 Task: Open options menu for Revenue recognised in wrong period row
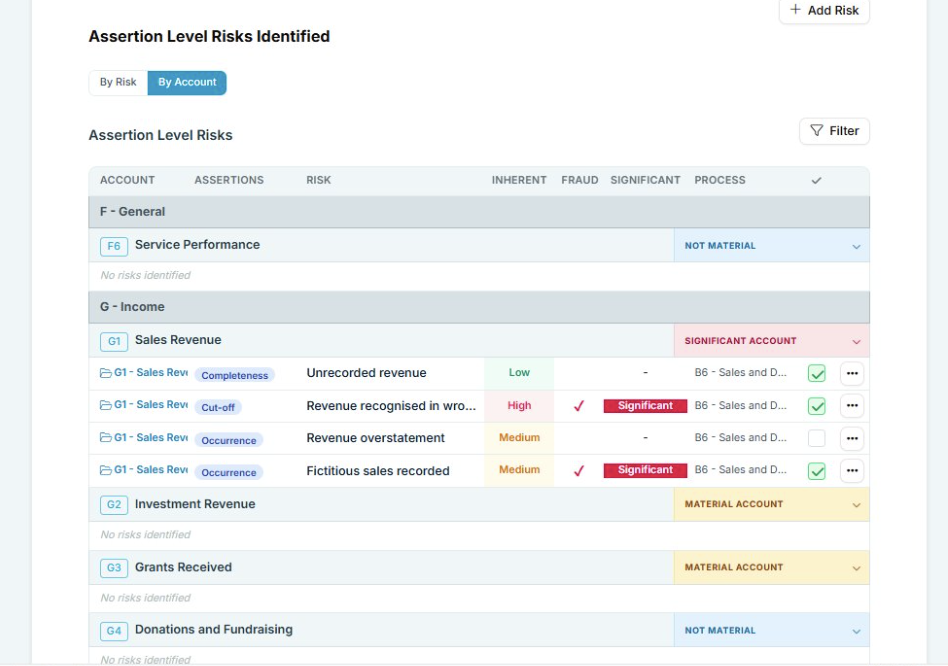pos(852,406)
